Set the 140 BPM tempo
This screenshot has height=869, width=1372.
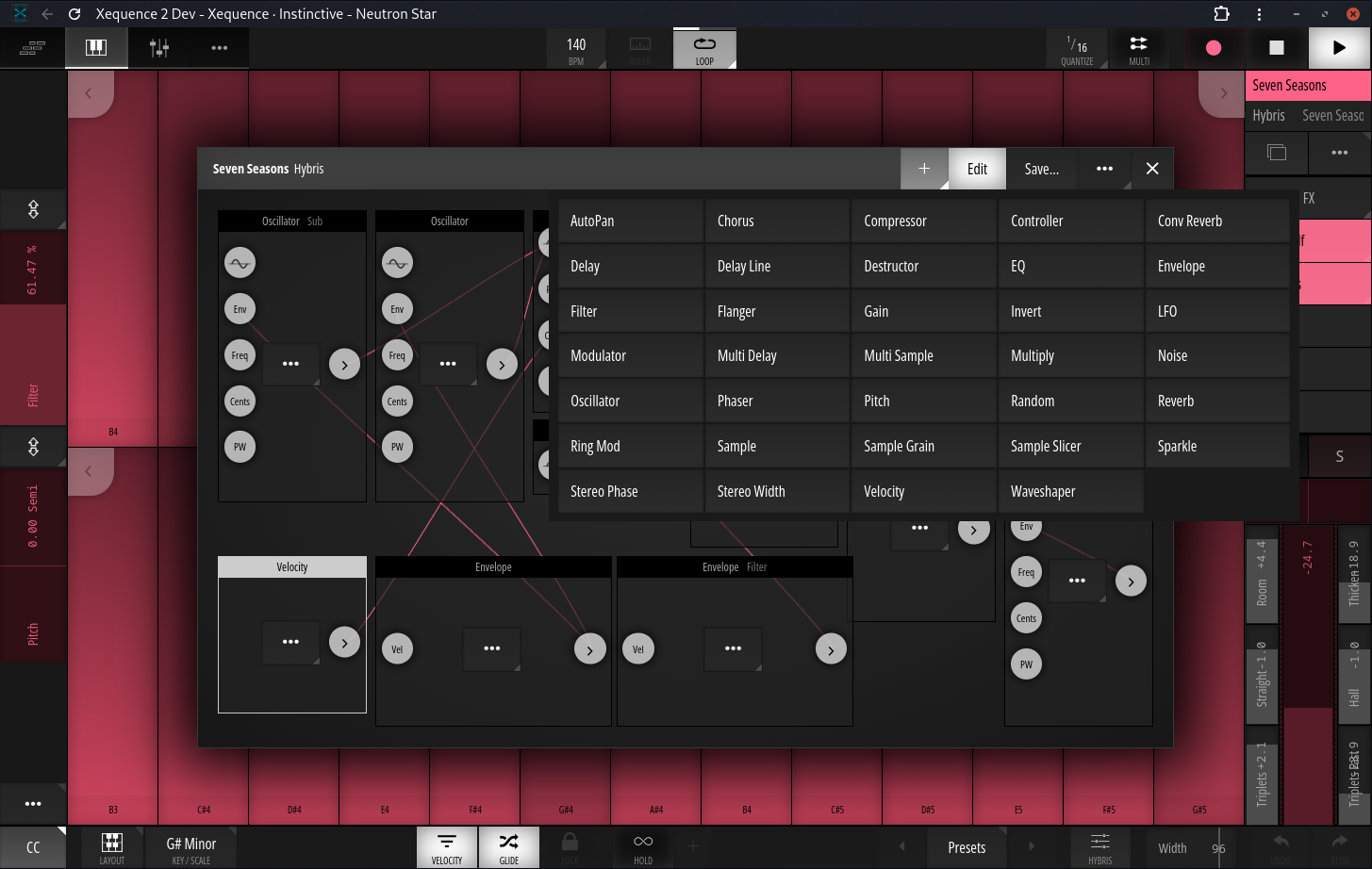click(576, 49)
